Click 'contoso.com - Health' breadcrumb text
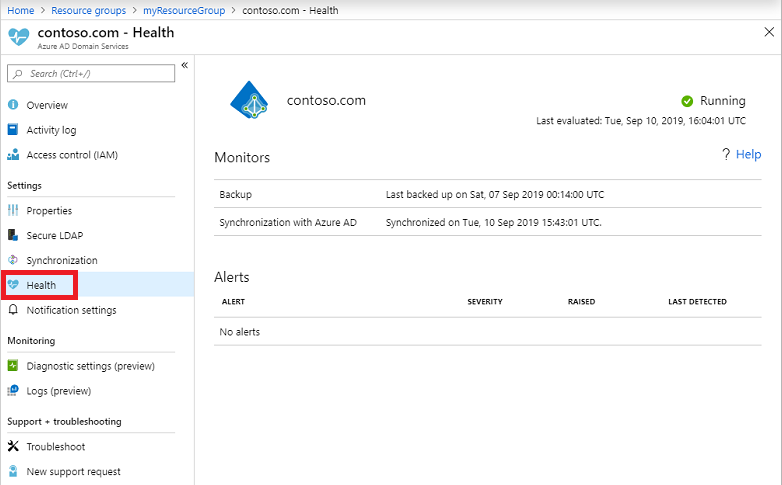The image size is (782, 485). (x=290, y=10)
